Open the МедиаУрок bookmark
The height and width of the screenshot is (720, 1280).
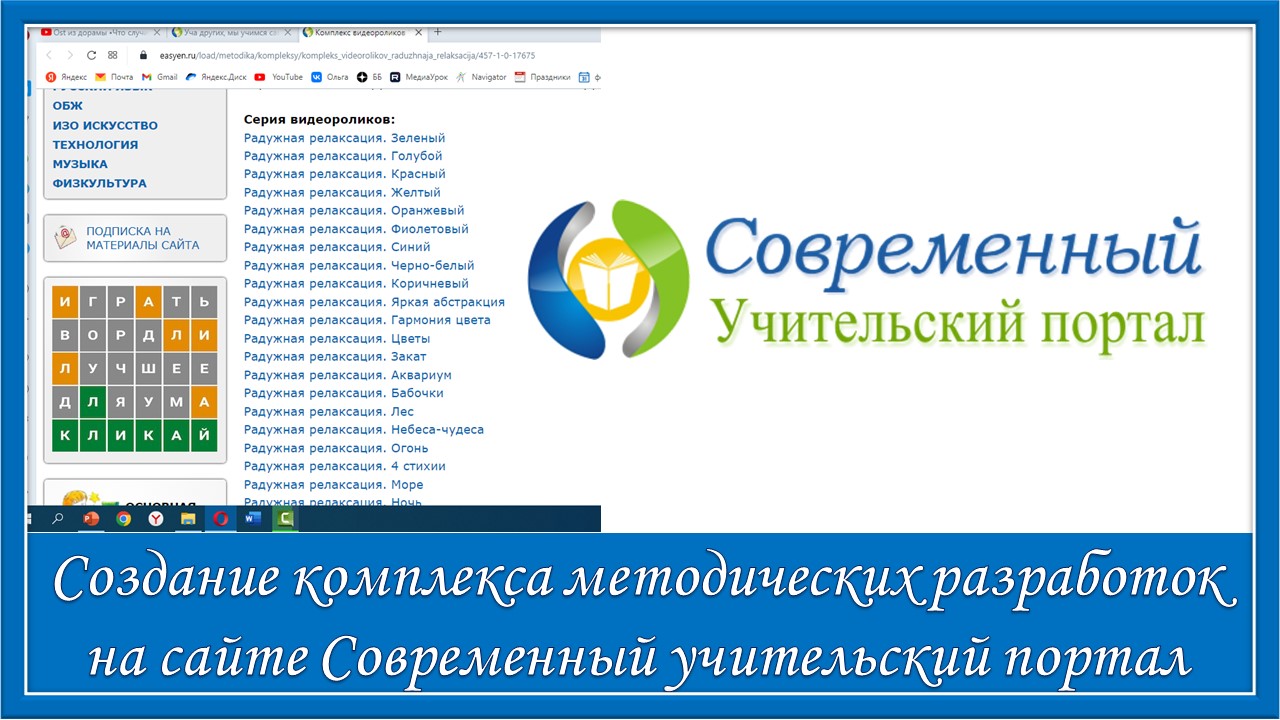click(x=420, y=77)
